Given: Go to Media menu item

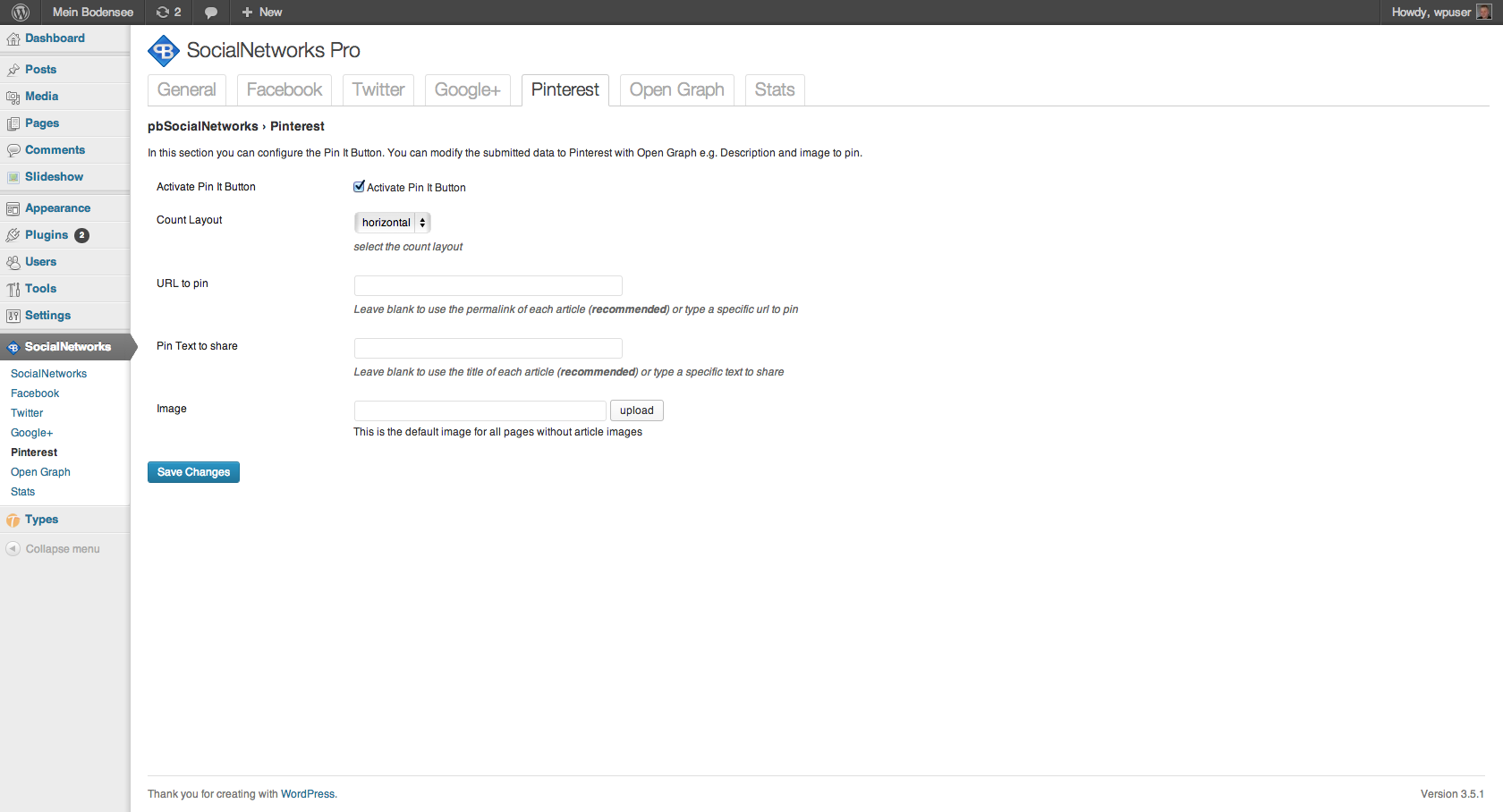Looking at the screenshot, I should (x=41, y=97).
